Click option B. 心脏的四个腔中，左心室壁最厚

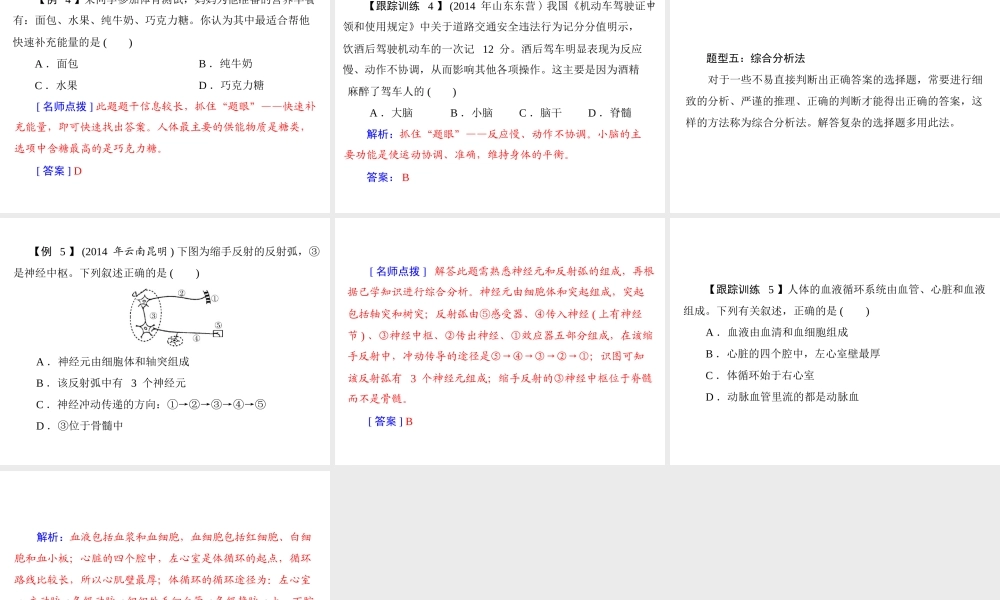click(x=793, y=354)
